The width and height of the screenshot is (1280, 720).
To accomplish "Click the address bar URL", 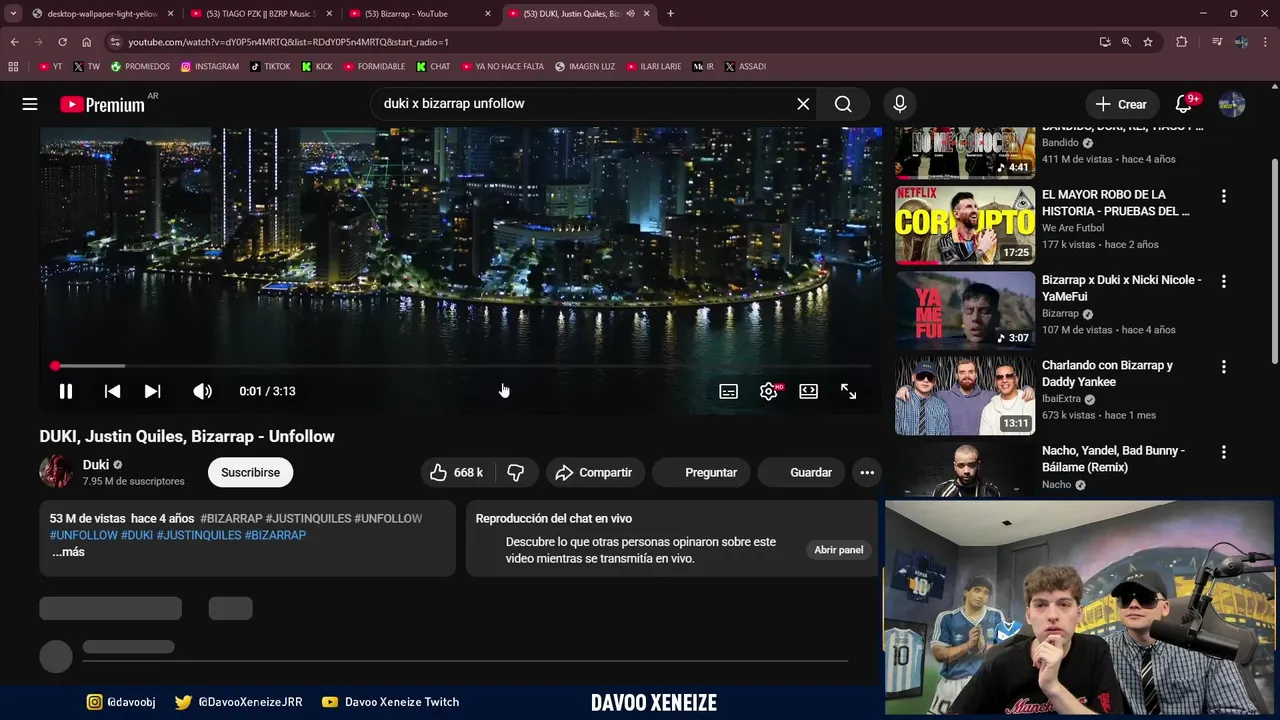I will (288, 42).
